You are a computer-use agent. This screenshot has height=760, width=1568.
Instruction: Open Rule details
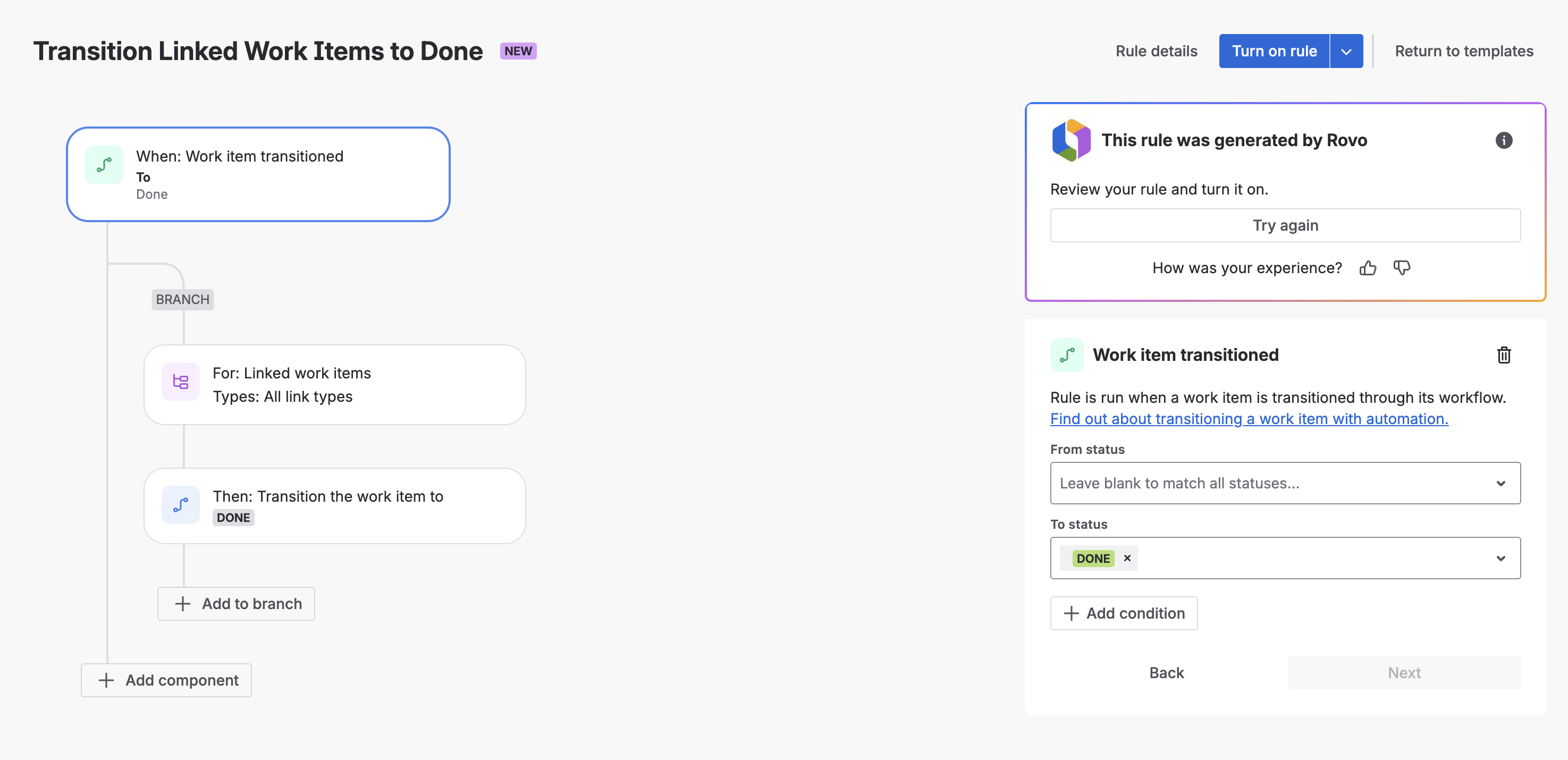pyautogui.click(x=1156, y=51)
